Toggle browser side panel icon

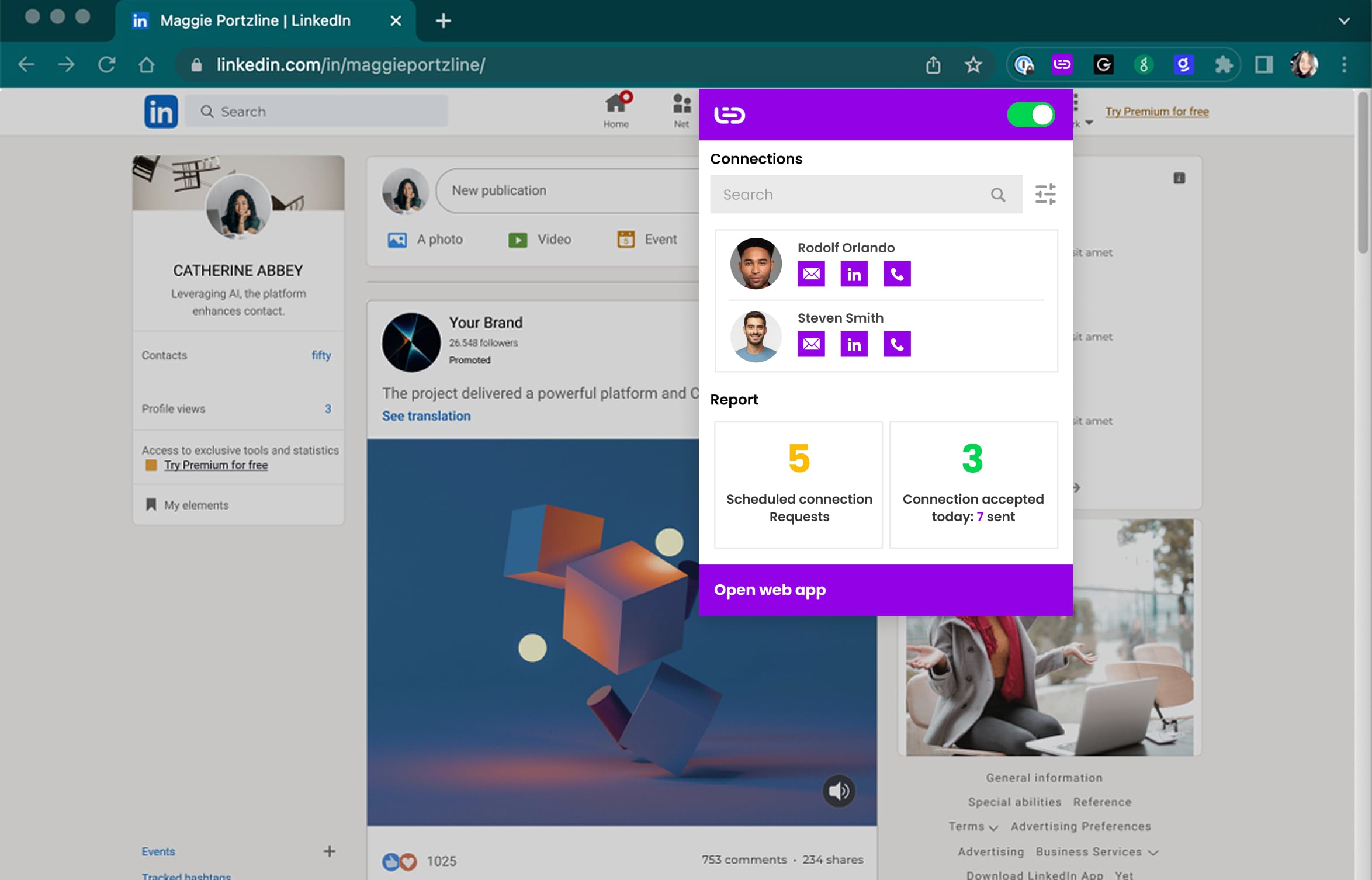point(1264,64)
